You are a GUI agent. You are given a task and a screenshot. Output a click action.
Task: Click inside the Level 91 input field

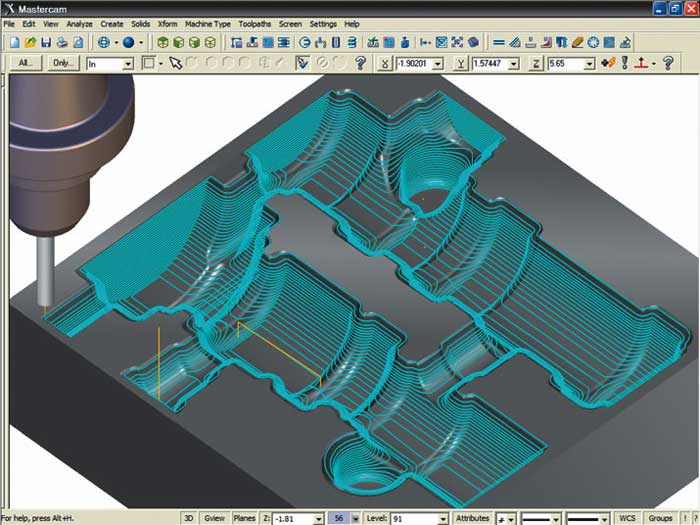point(414,519)
